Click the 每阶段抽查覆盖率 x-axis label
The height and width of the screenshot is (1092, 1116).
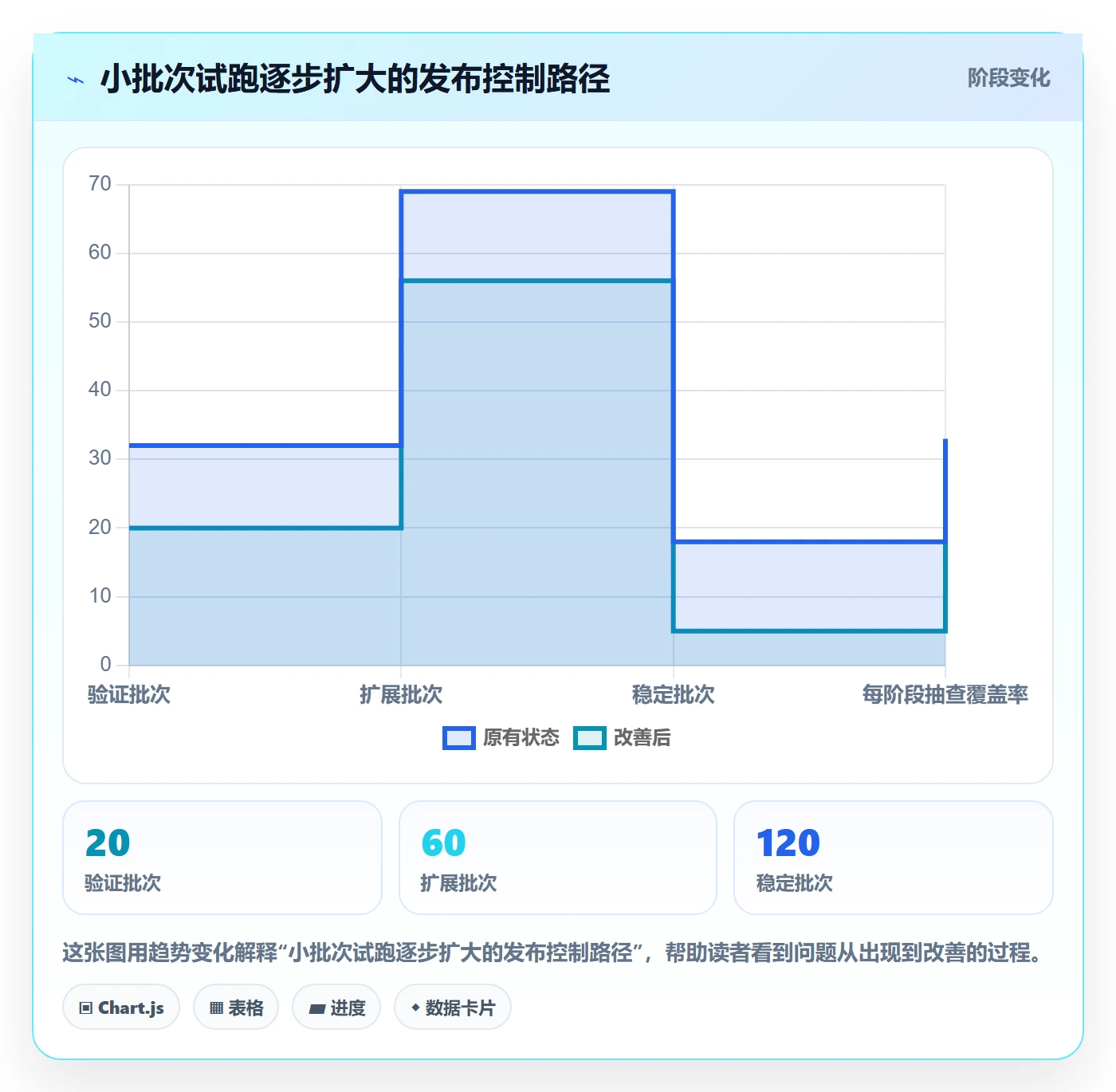(945, 695)
